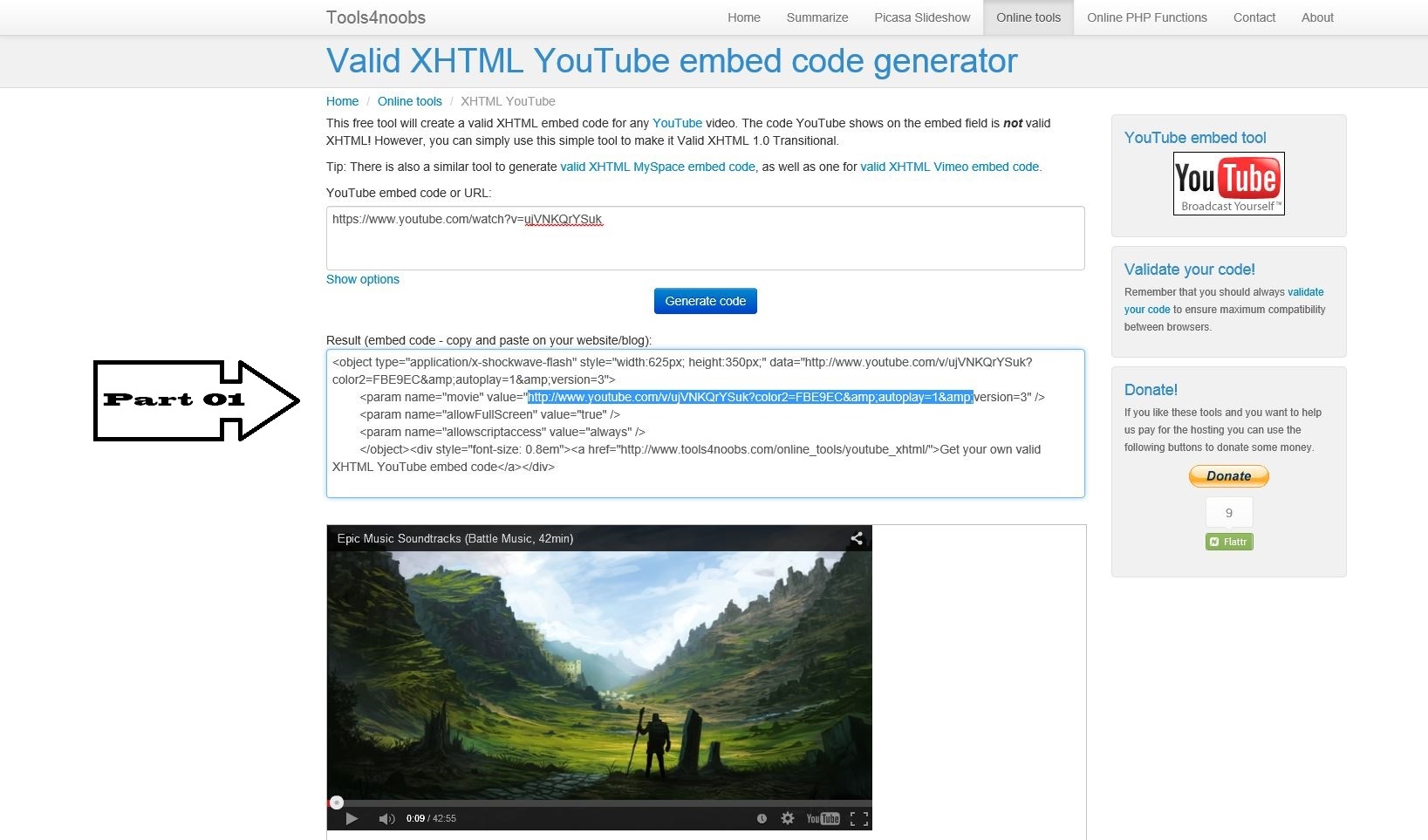
Task: Click the Result embed code text area
Action: [x=706, y=423]
